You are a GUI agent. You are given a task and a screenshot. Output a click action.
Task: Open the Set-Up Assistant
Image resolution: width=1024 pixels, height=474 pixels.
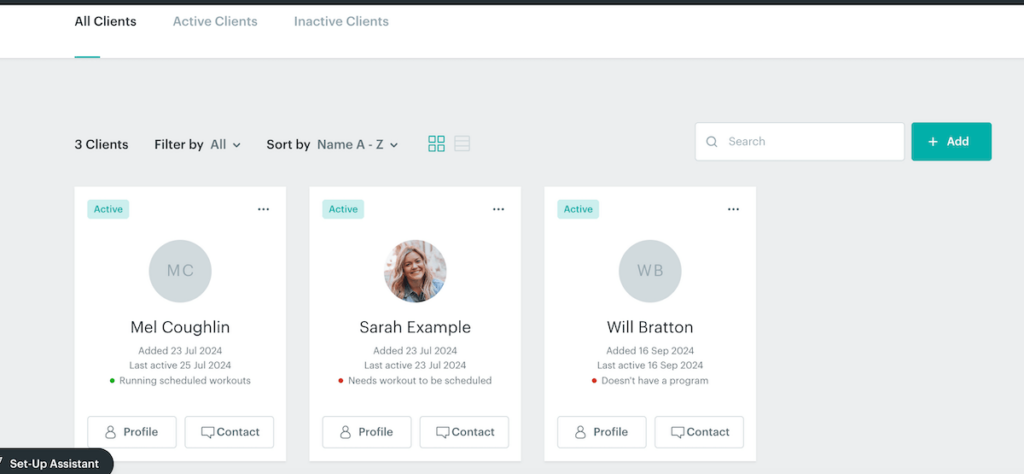(x=54, y=463)
